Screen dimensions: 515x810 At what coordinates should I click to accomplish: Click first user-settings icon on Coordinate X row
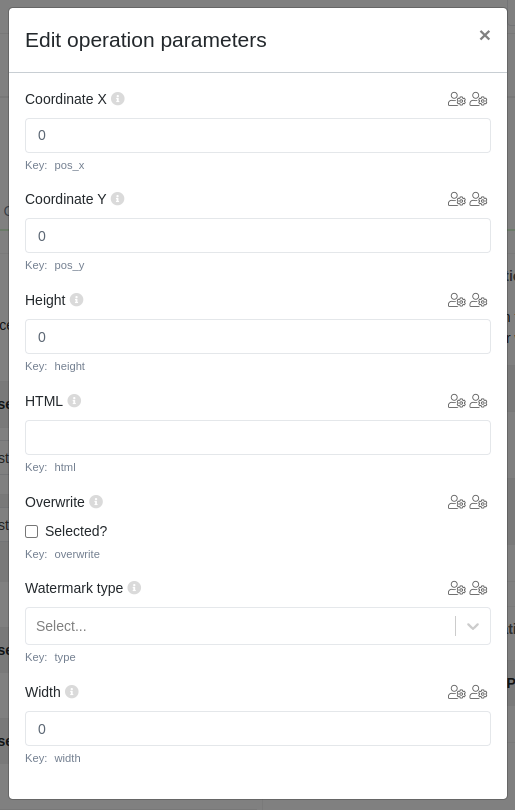[x=457, y=99]
